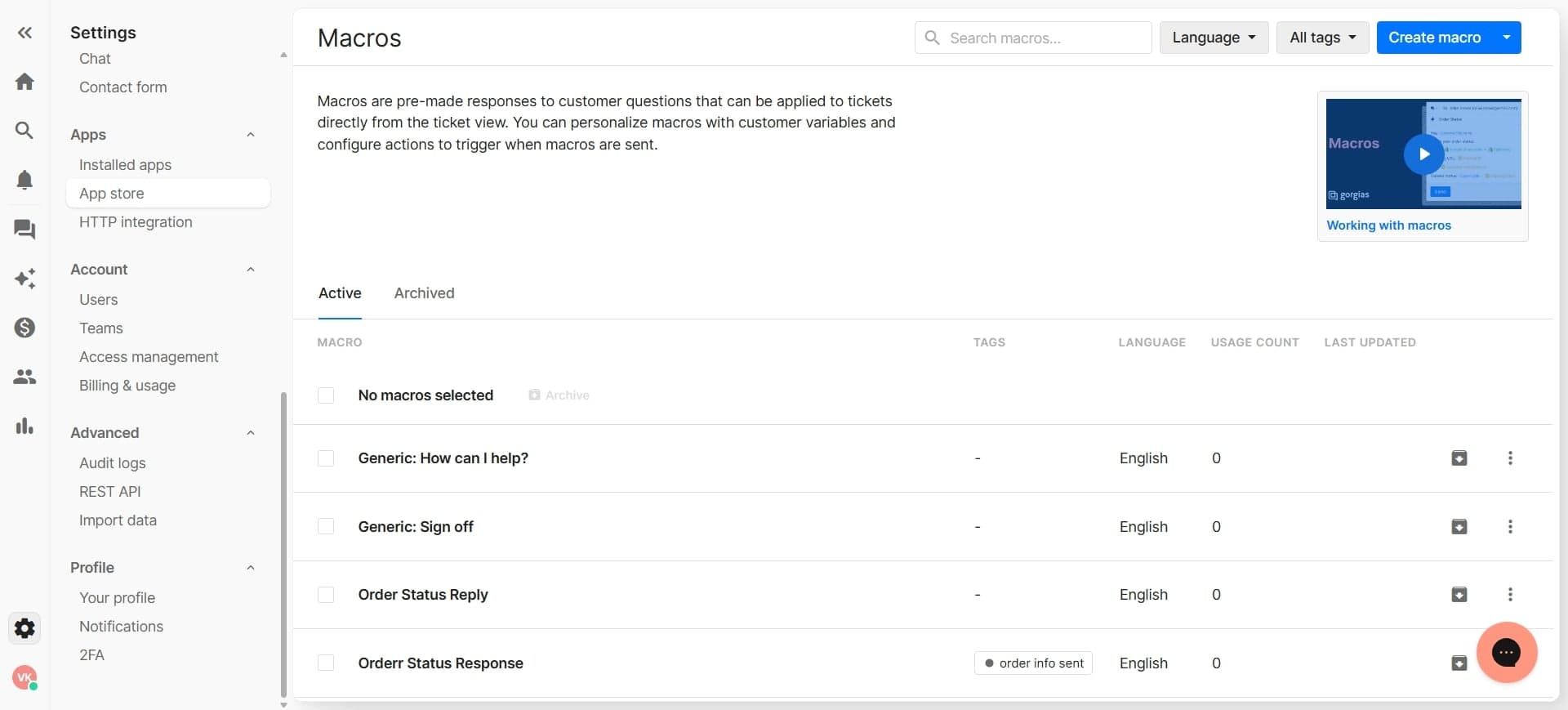Focus the Search macros input field
Screen dimensions: 1568x710
tap(1033, 38)
